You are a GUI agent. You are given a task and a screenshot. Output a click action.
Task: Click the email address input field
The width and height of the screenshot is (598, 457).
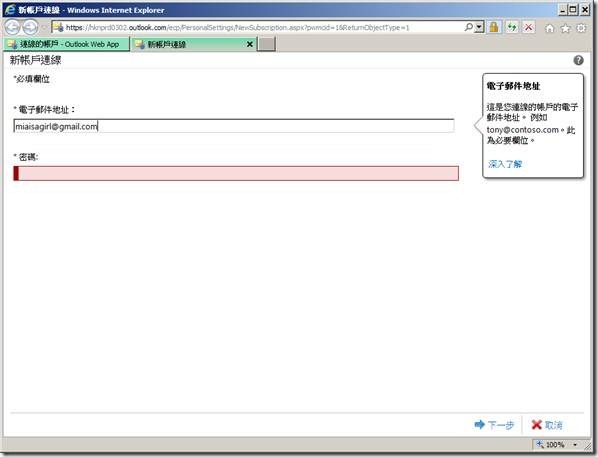[234, 126]
